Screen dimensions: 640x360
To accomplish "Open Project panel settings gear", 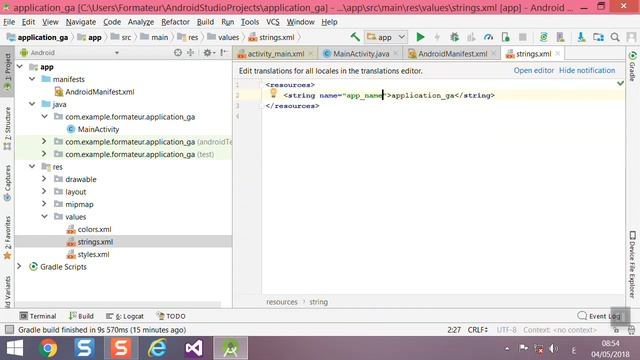I will point(208,53).
